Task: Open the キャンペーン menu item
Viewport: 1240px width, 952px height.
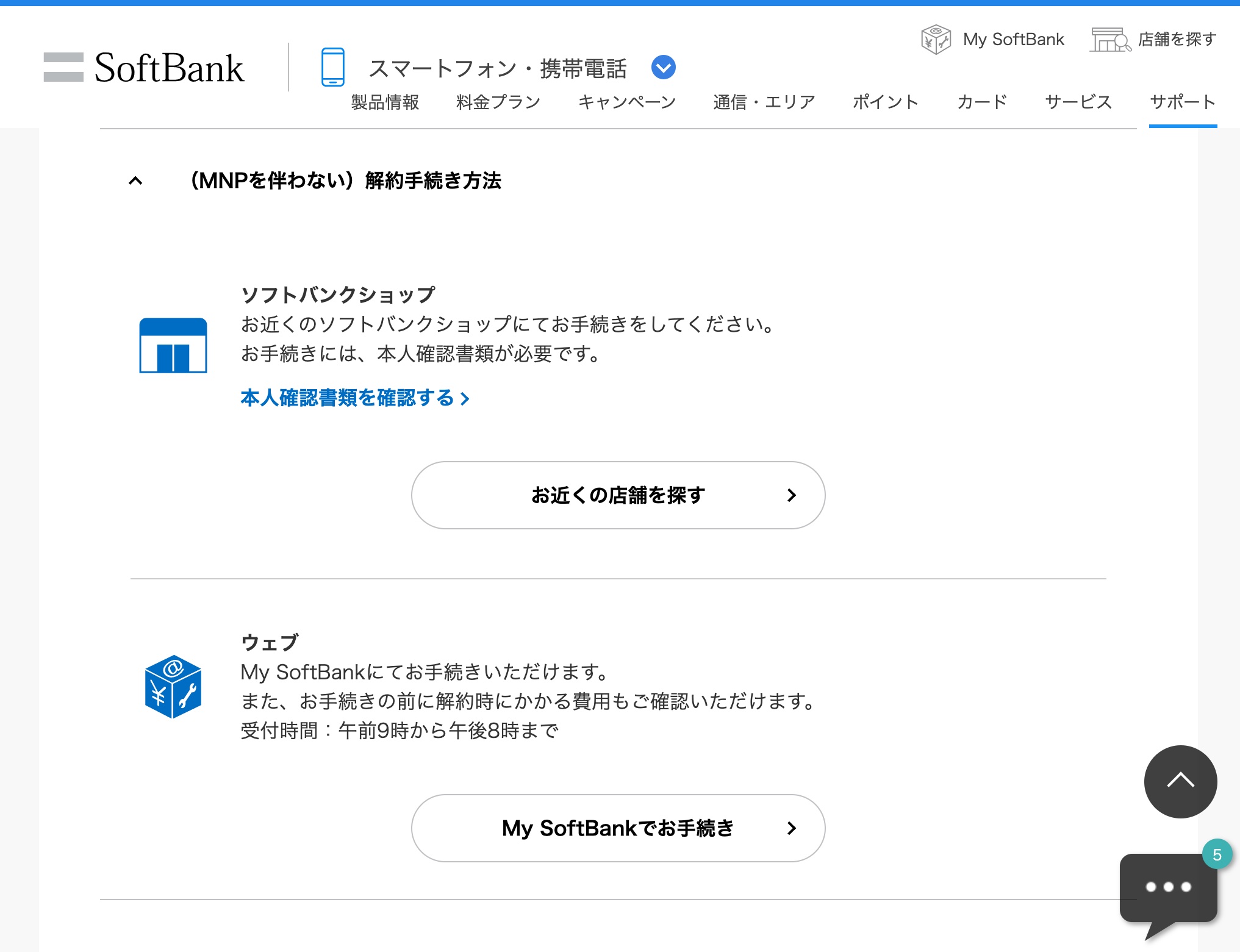Action: tap(626, 102)
